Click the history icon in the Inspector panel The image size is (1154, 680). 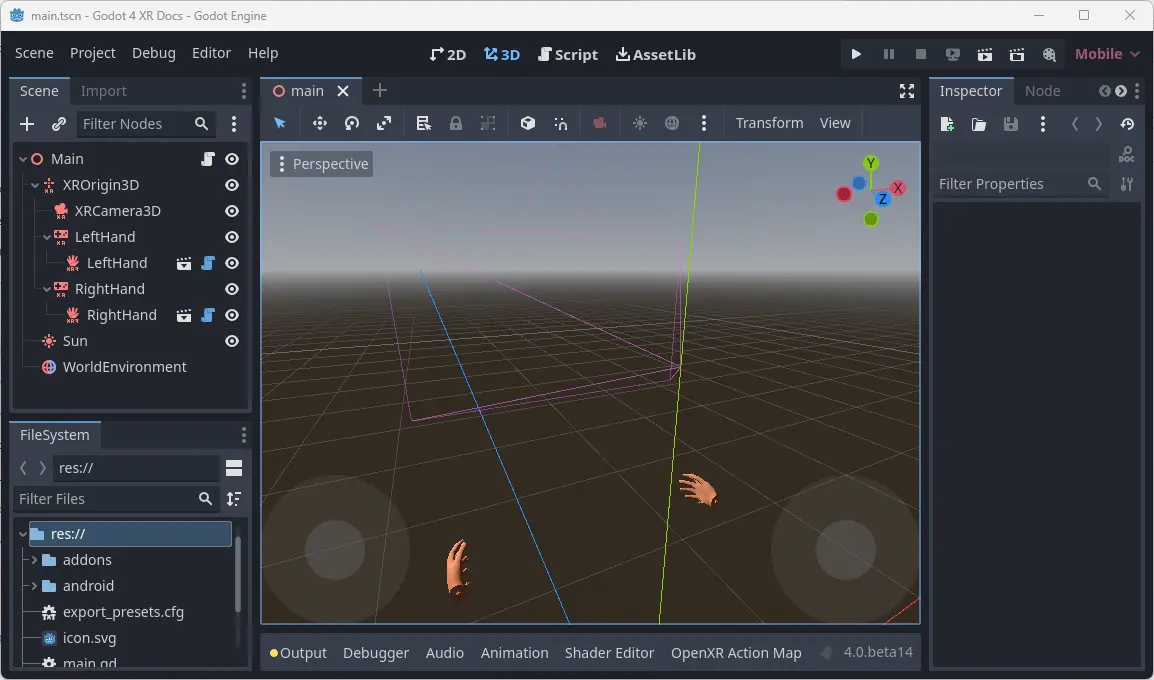1128,124
